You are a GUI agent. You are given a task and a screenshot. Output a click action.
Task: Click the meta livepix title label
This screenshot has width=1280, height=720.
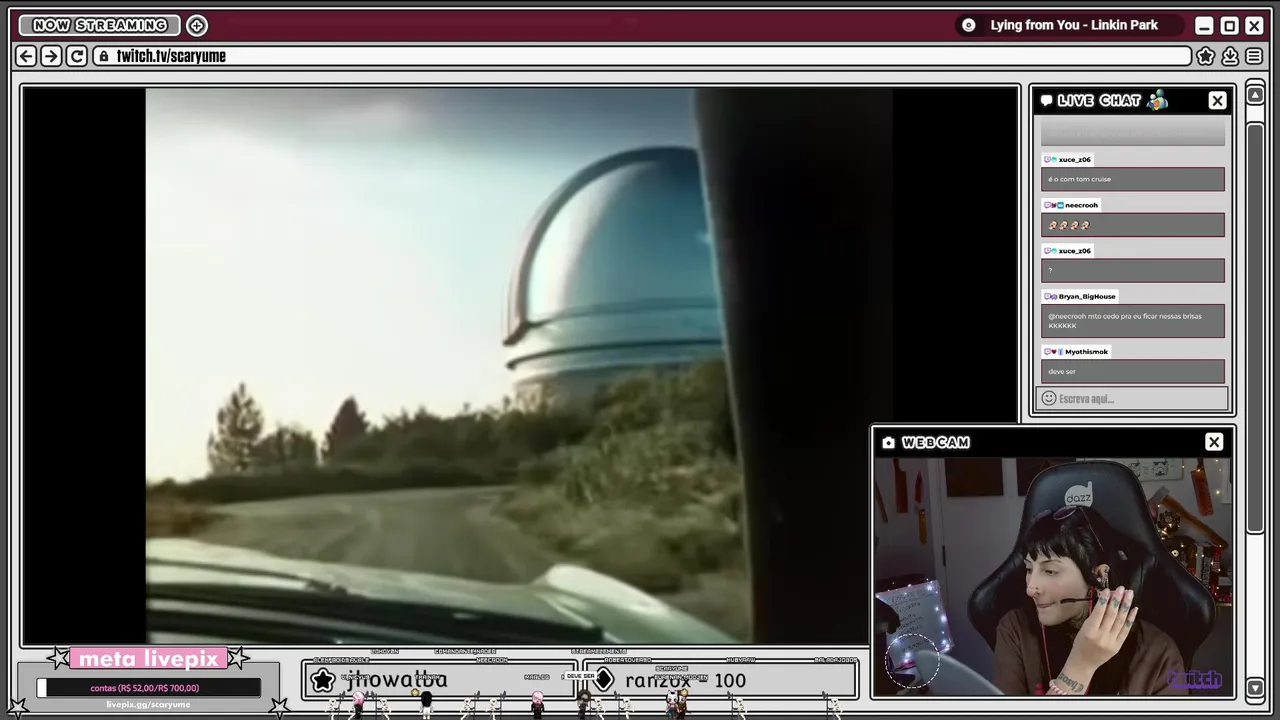[x=148, y=659]
